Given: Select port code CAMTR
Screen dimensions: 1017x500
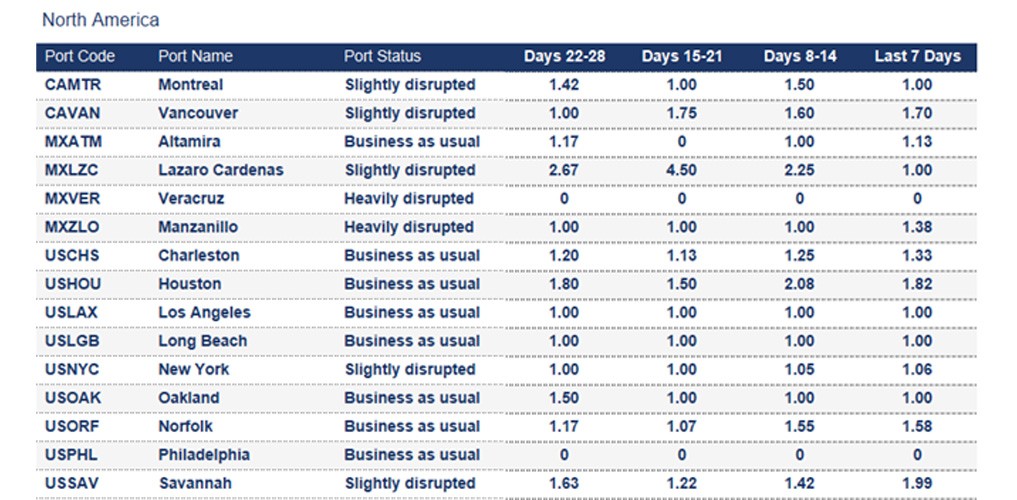Looking at the screenshot, I should coord(73,85).
